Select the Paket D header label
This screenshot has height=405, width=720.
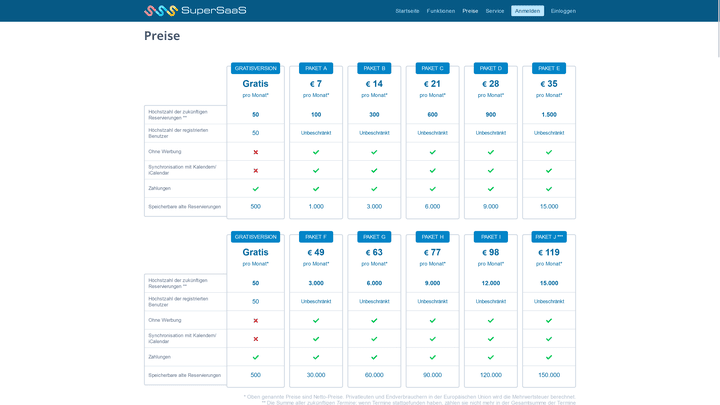tap(491, 68)
